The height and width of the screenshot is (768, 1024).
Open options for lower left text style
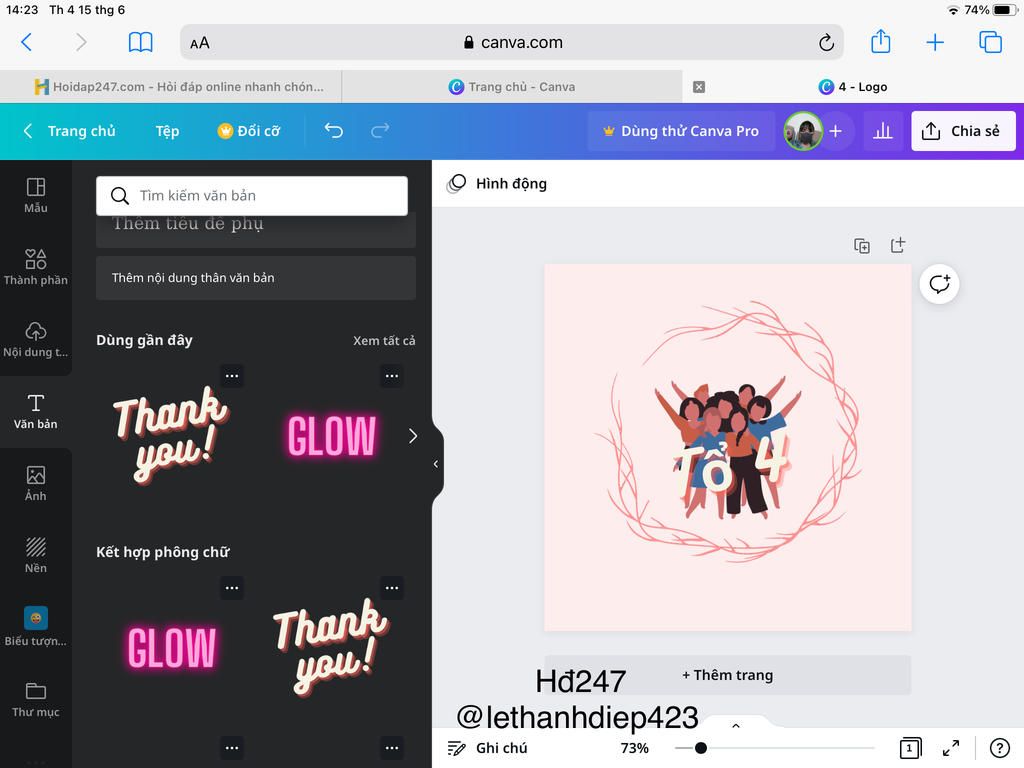point(232,748)
